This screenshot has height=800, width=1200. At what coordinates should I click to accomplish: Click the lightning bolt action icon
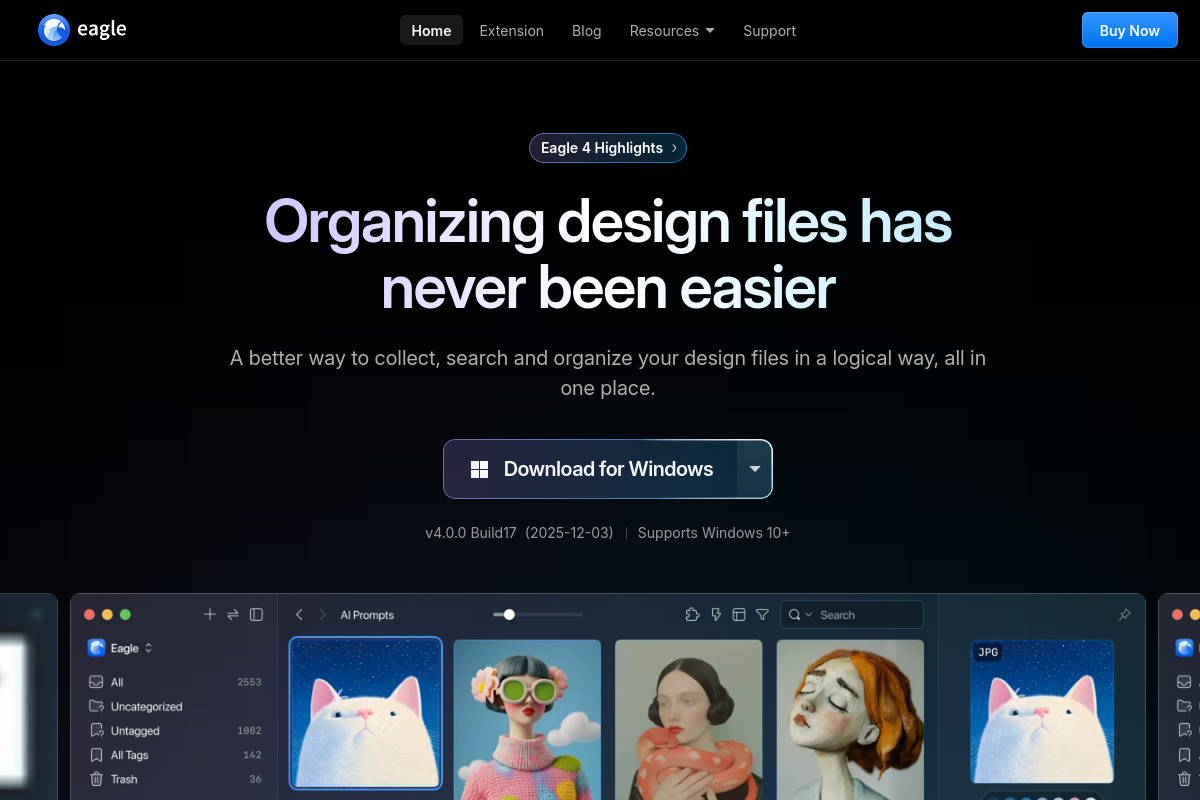716,614
